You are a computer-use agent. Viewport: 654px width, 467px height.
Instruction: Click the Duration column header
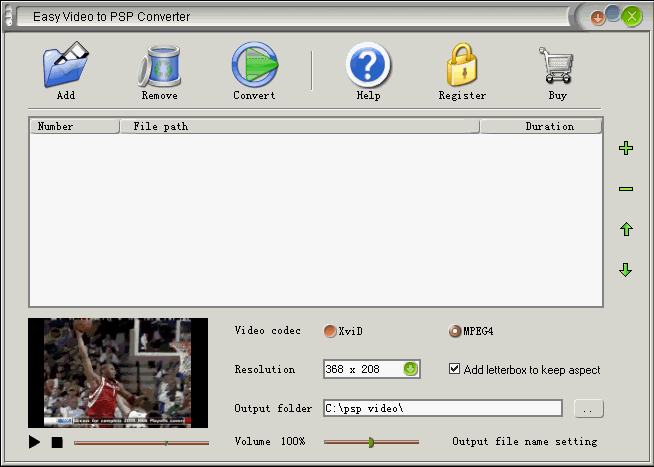point(541,126)
